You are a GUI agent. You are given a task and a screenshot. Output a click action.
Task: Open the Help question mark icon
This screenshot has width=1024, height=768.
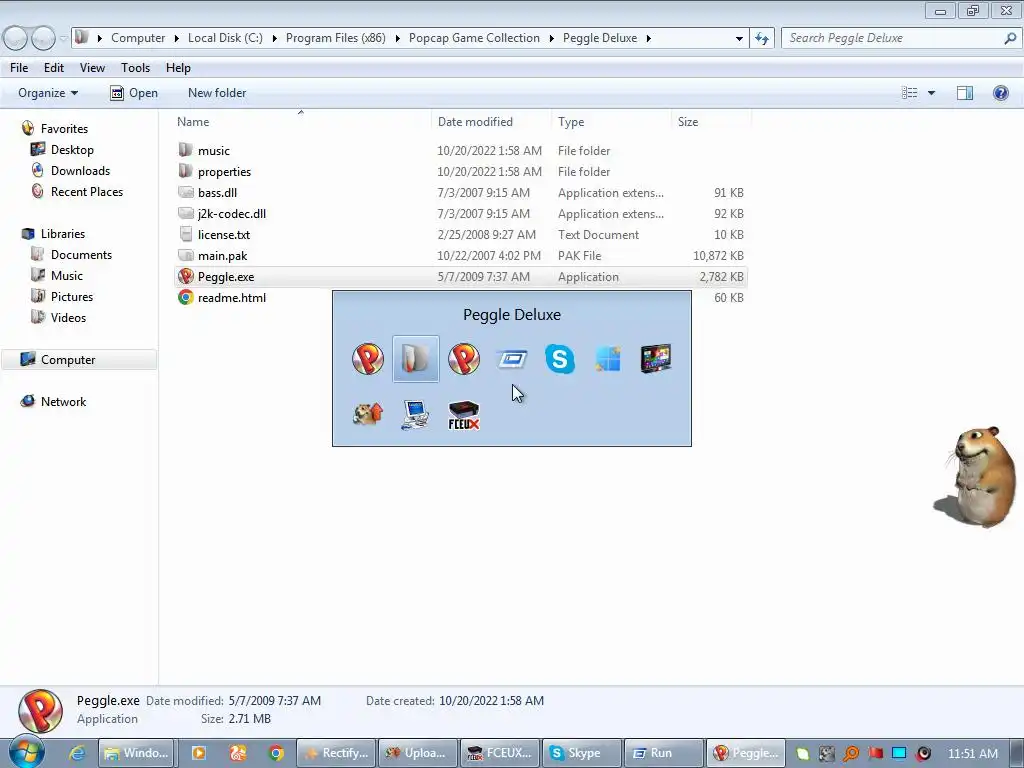1000,93
